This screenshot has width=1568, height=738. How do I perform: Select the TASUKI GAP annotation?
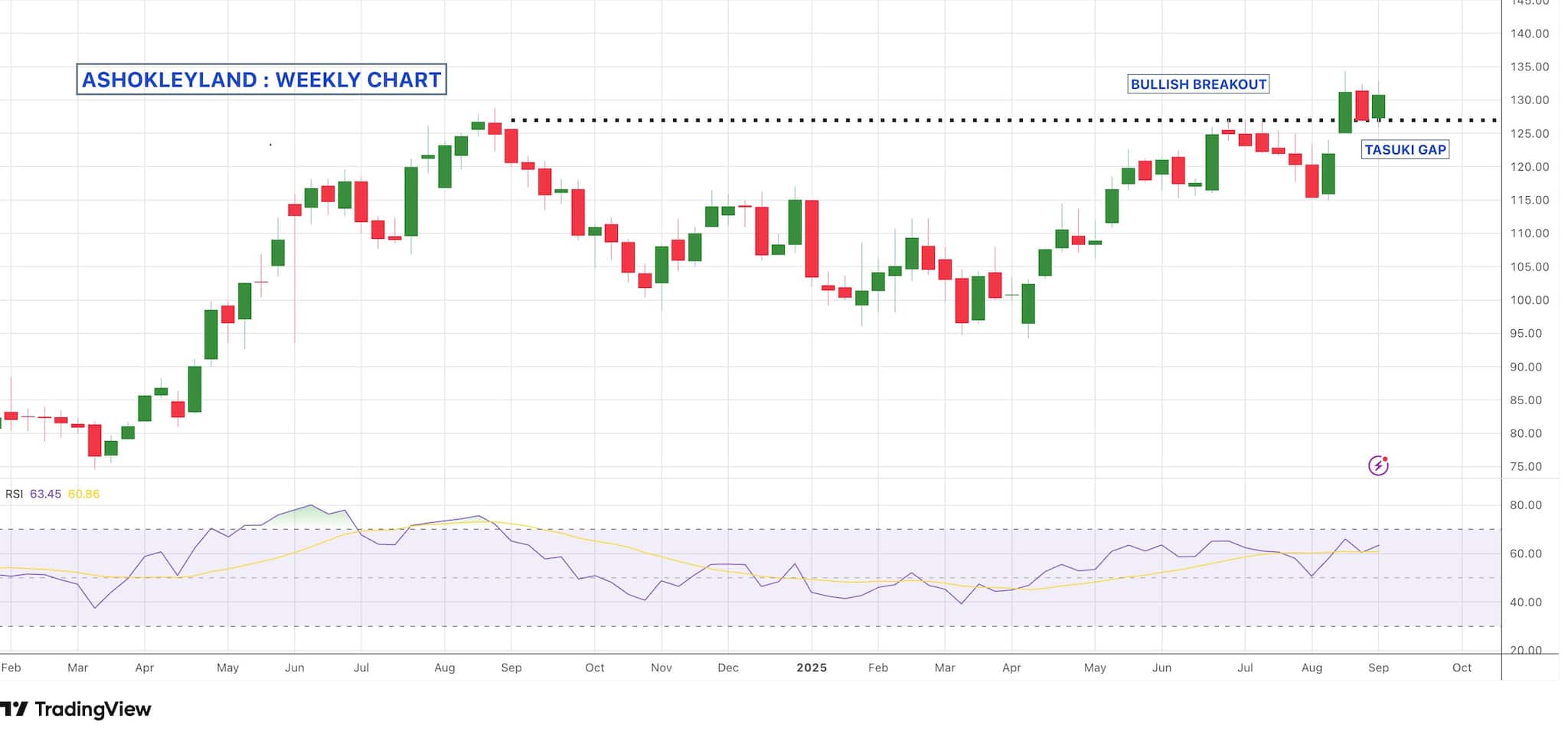(x=1405, y=150)
